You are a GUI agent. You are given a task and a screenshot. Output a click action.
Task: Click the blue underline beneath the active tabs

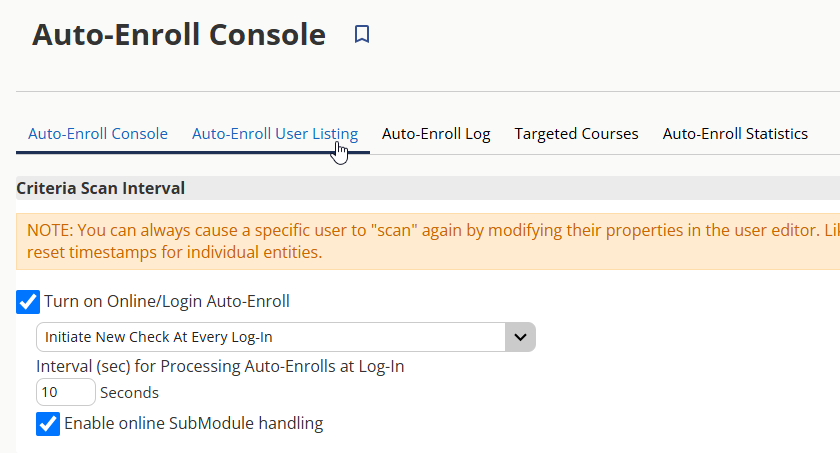coord(193,153)
